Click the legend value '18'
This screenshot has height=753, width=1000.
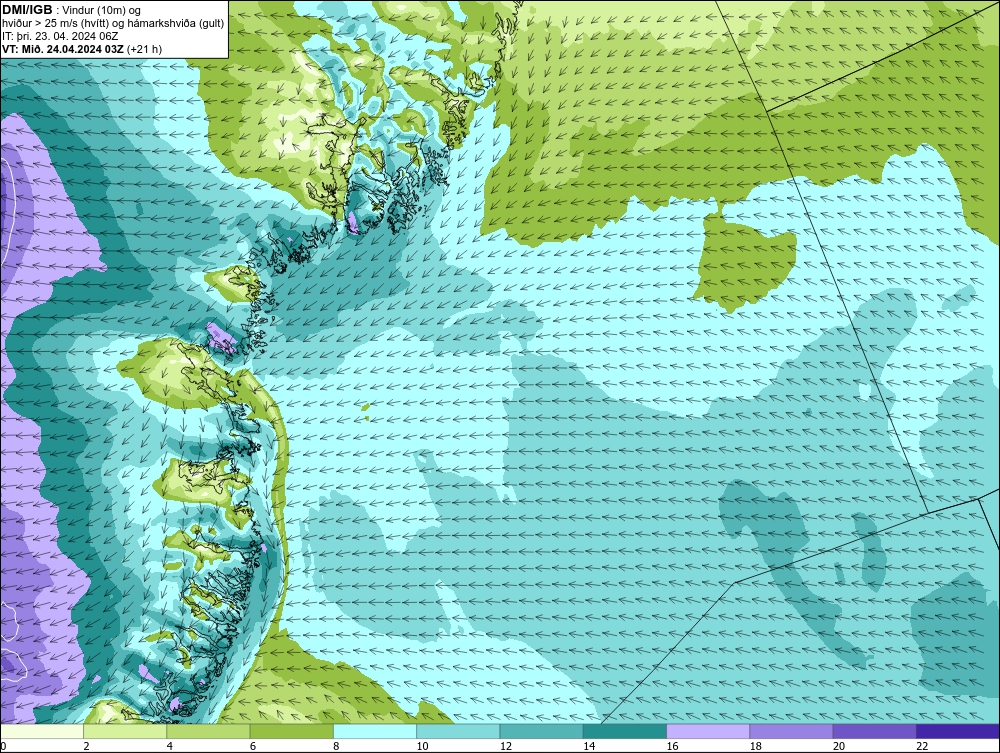point(756,746)
